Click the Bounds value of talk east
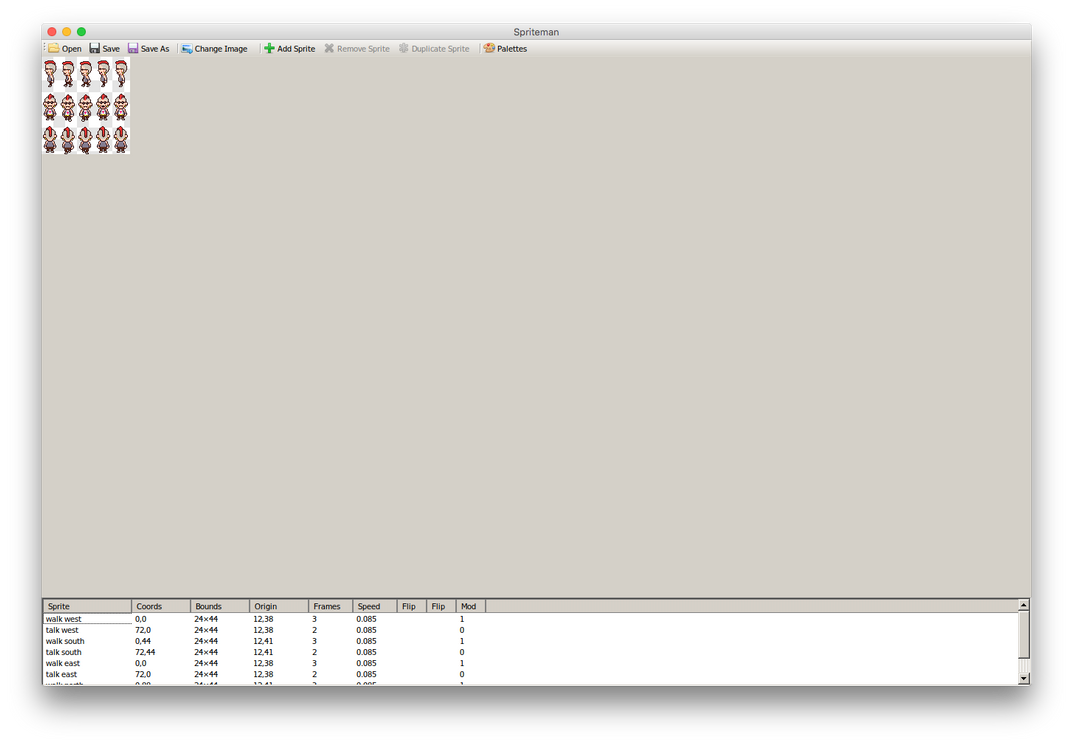The height and width of the screenshot is (745, 1072). (206, 674)
